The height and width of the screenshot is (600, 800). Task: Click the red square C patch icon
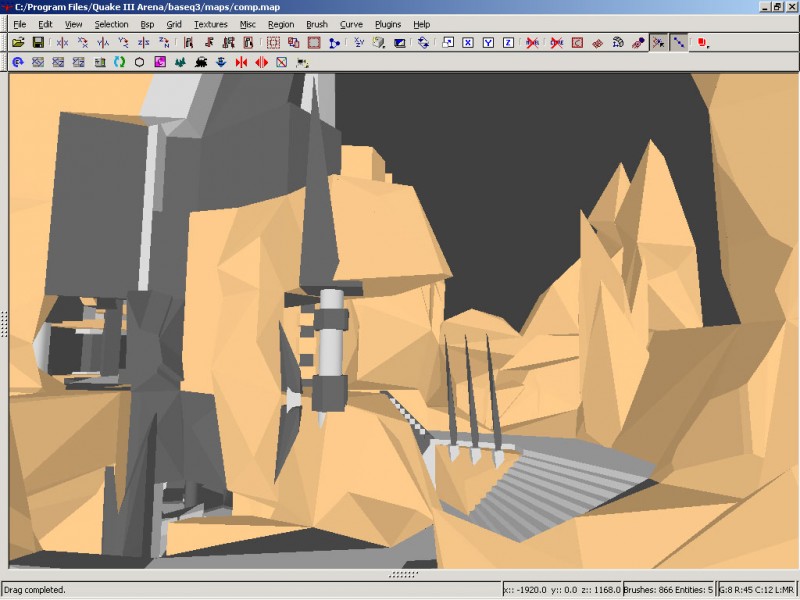(577, 42)
